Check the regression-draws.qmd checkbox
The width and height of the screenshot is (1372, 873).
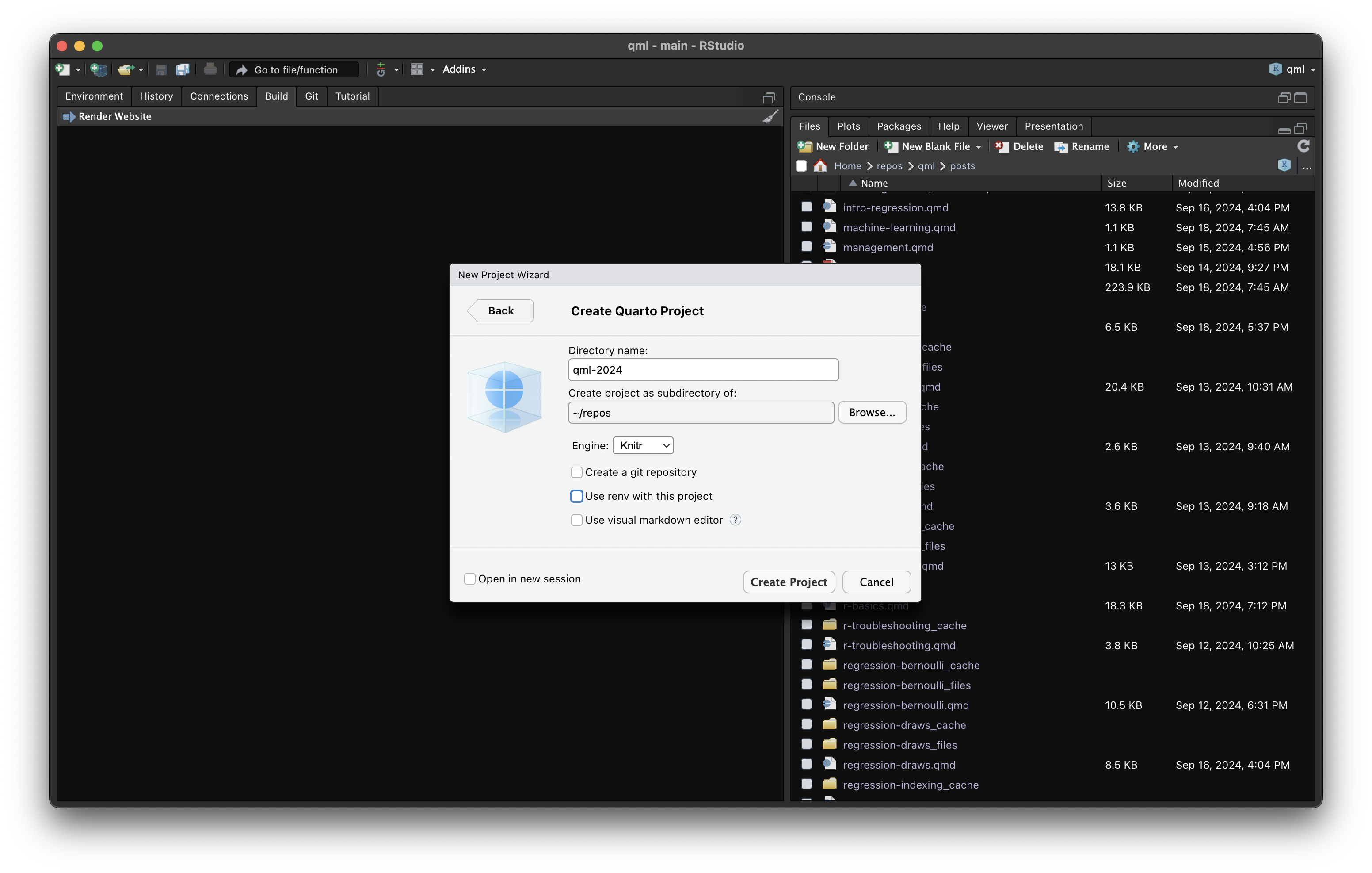[806, 764]
